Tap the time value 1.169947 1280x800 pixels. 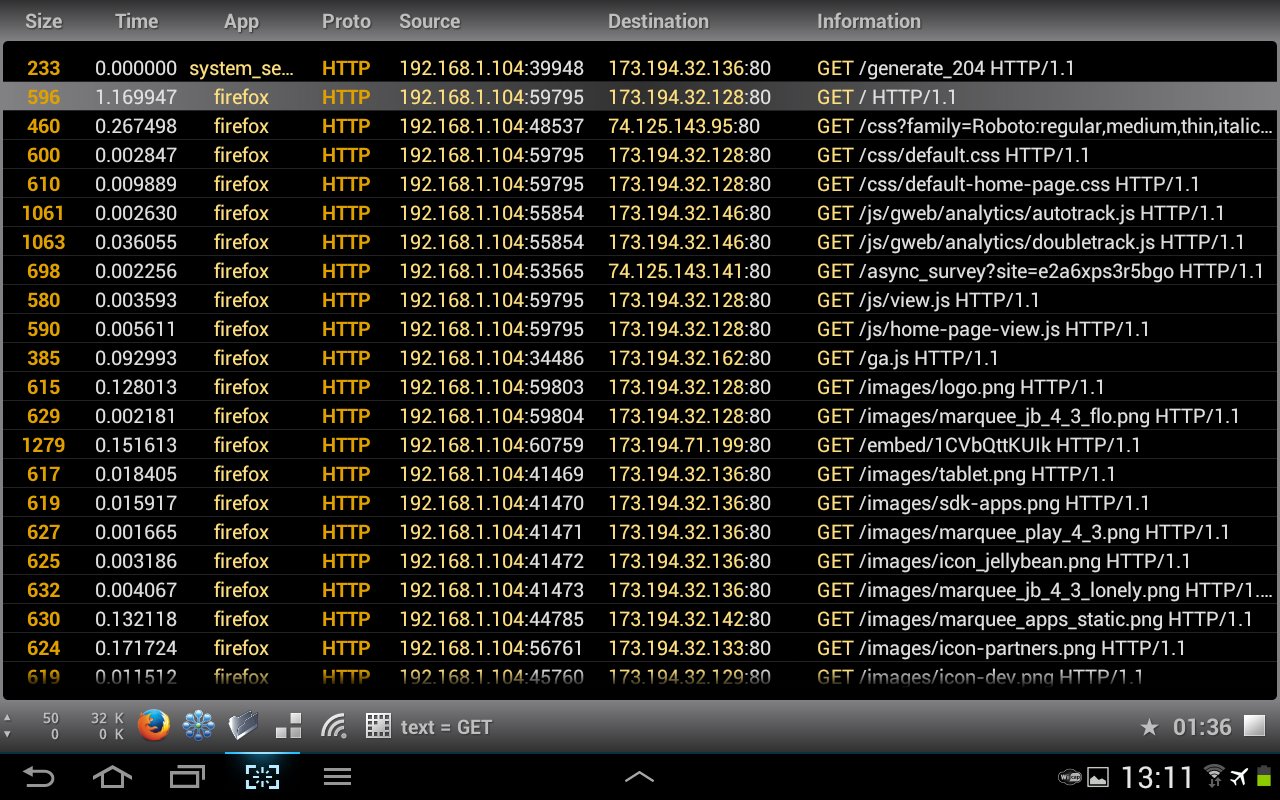(136, 97)
